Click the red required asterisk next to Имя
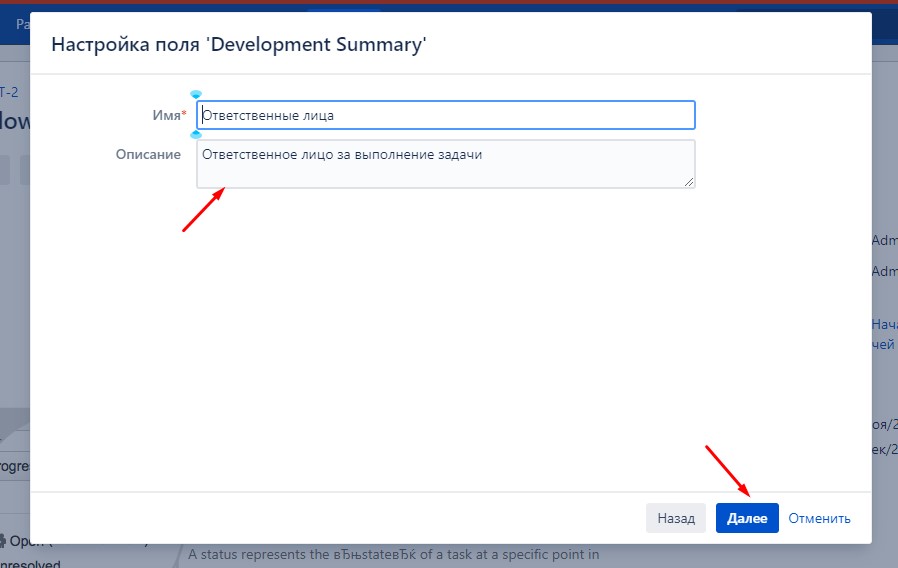 184,113
